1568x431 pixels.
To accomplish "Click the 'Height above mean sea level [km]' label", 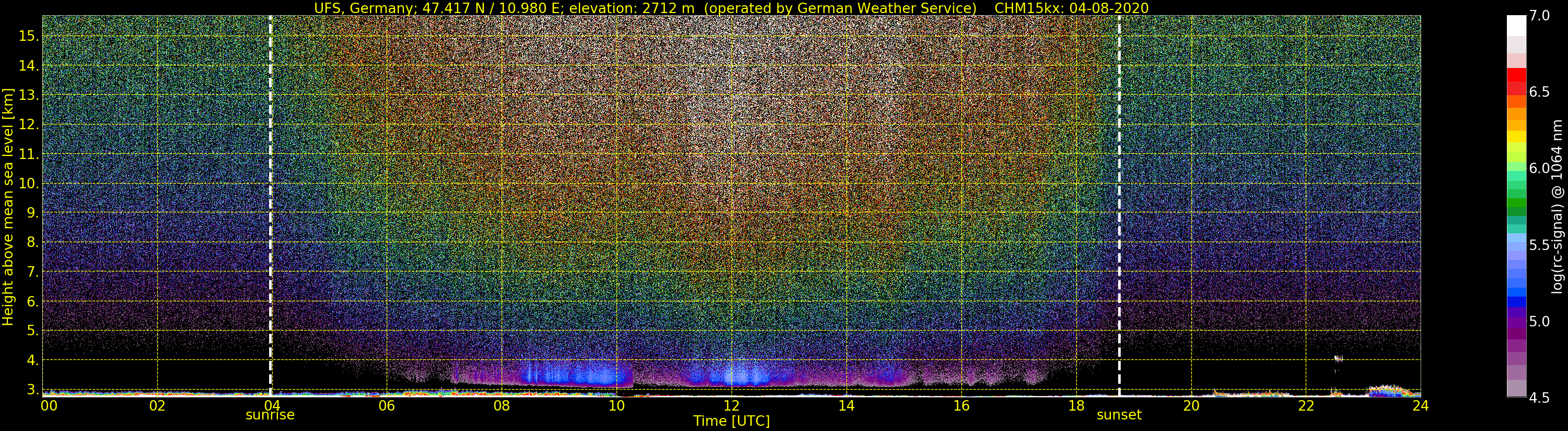I will point(8,206).
